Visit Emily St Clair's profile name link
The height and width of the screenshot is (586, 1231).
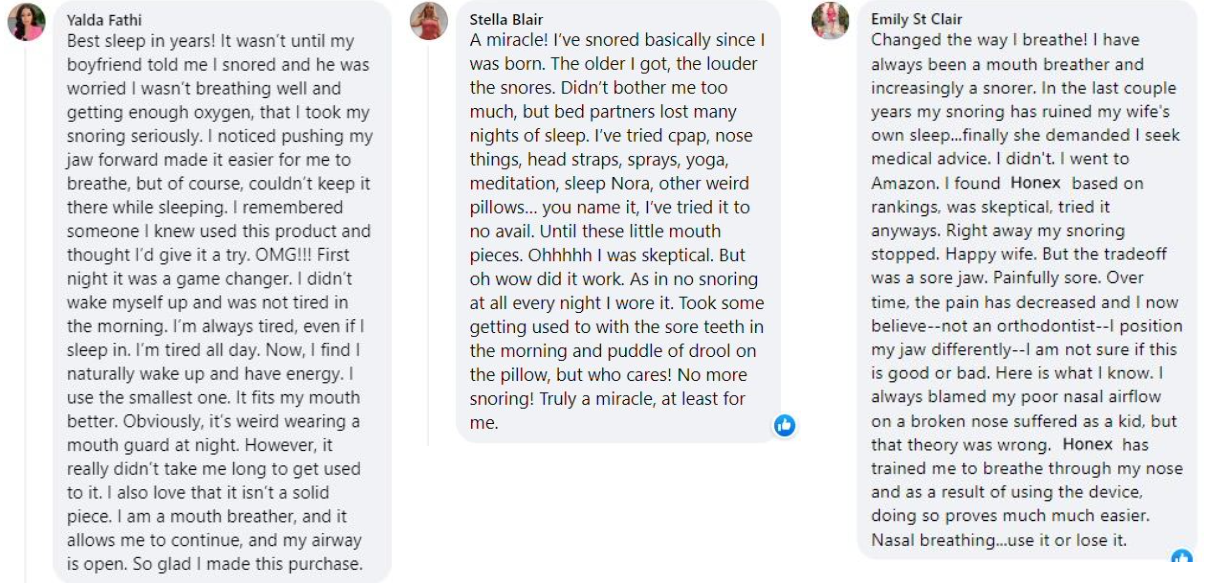tap(916, 19)
